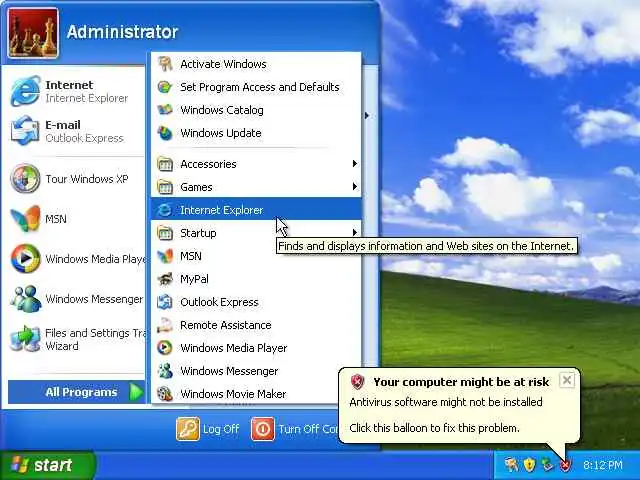Viewport: 640px width, 480px height.
Task: Click the taskbar clock showing 8:12 PM
Action: 602,465
